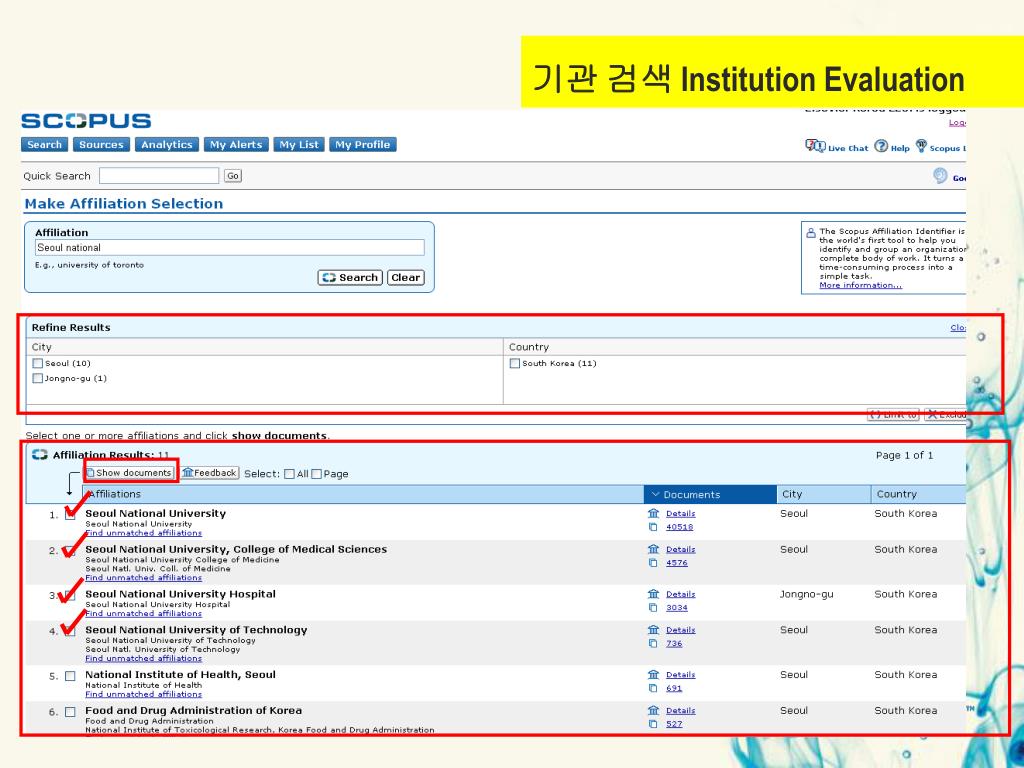Click institution icon in National Institute of Health row
1024x768 pixels.
pyautogui.click(x=653, y=675)
